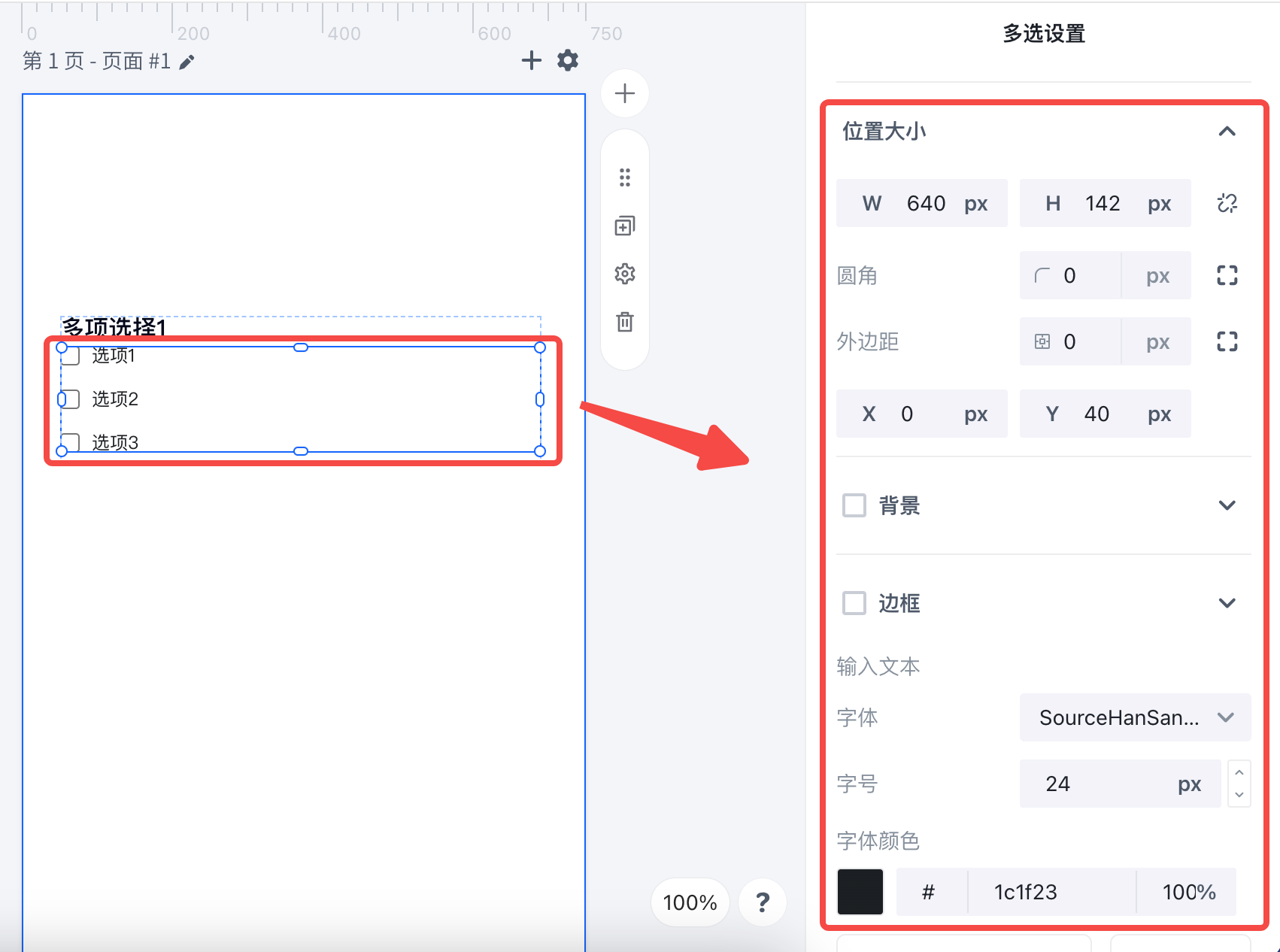Delete the component with the trash icon
The image size is (1280, 952).
pos(625,322)
